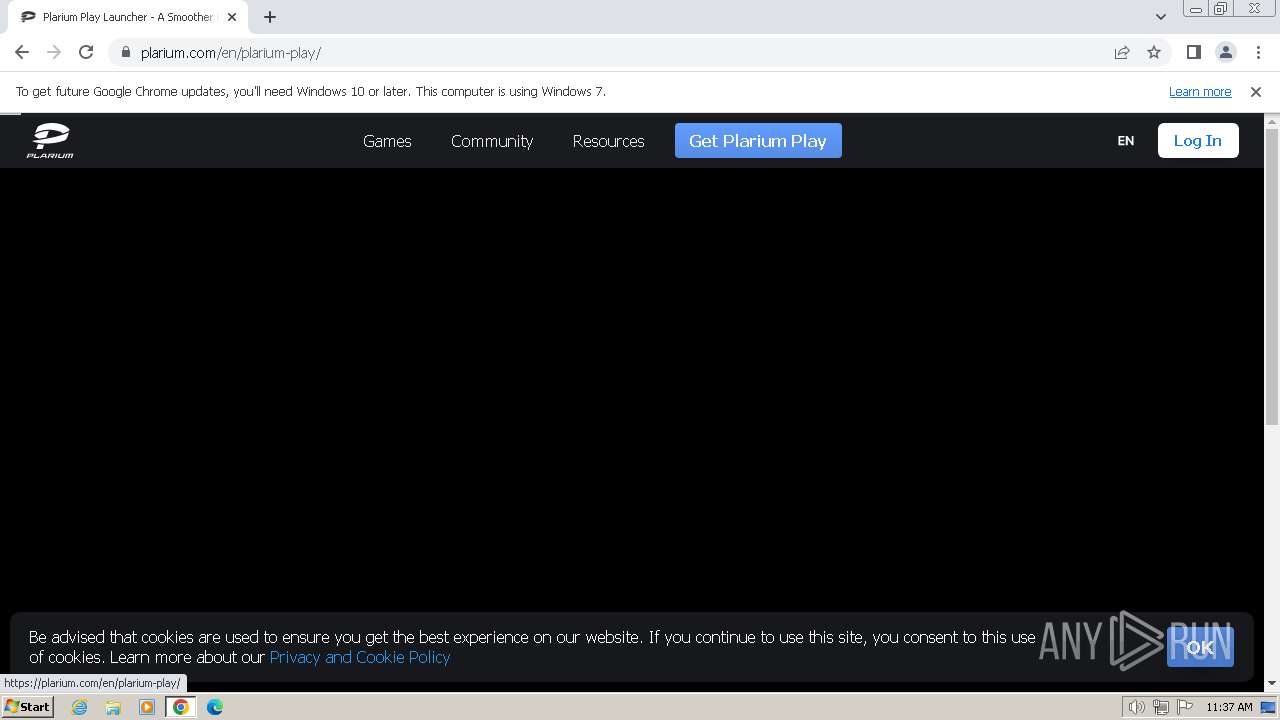Launch Microsoft Edge from taskbar
1280x720 pixels.
tap(215, 707)
